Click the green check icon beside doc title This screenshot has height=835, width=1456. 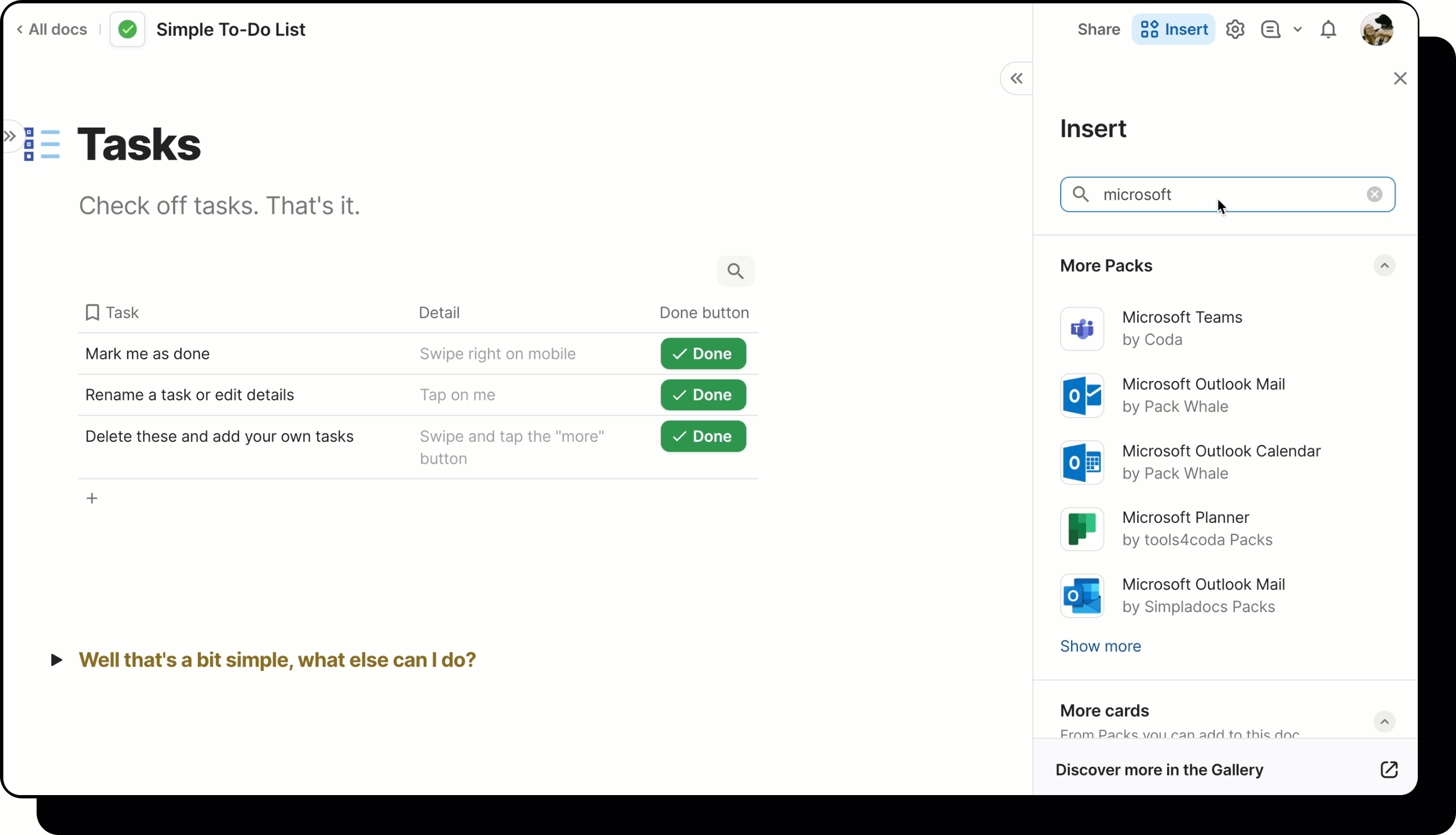pyautogui.click(x=128, y=29)
